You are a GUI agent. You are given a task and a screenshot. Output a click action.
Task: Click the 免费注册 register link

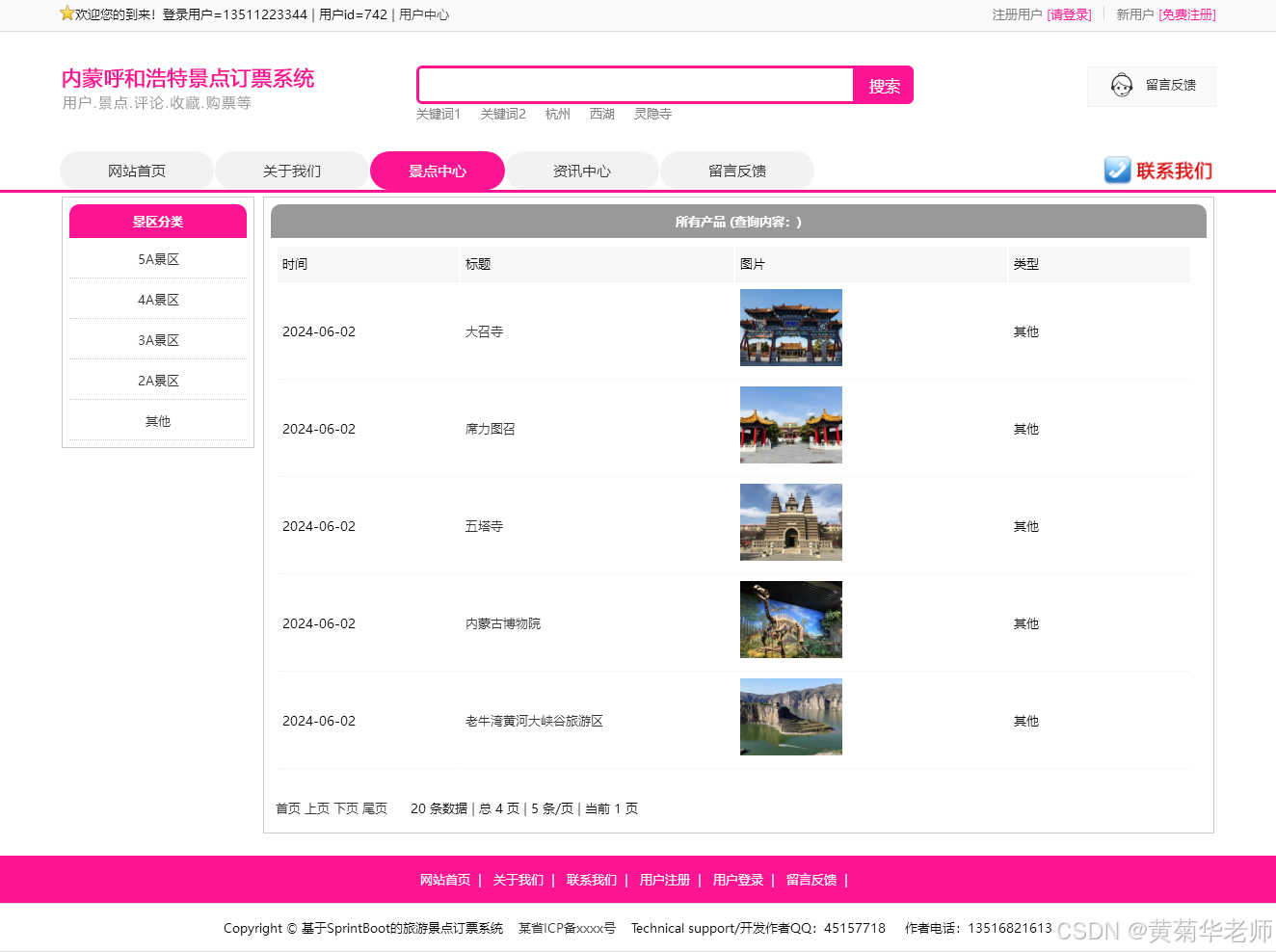coord(1187,14)
